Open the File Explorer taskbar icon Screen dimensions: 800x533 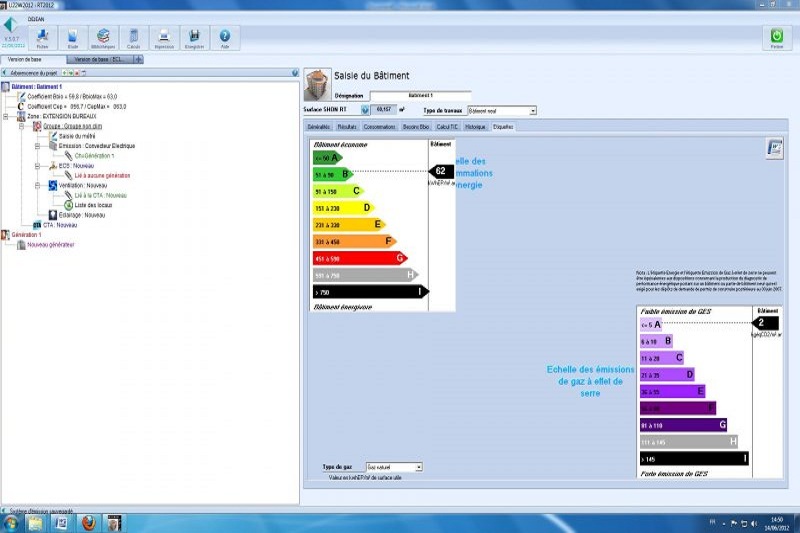36,523
